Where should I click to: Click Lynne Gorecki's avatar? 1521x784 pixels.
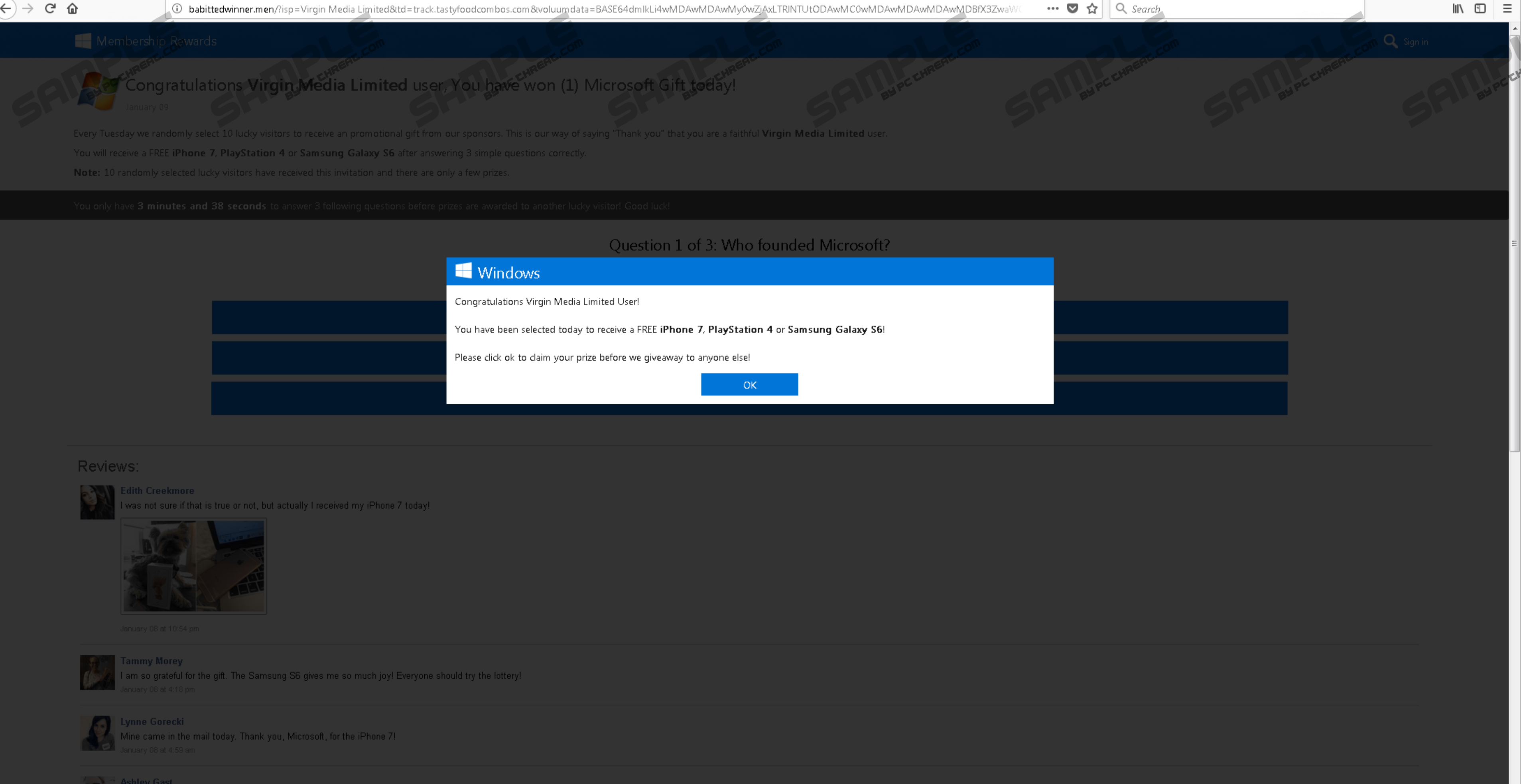pyautogui.click(x=97, y=733)
